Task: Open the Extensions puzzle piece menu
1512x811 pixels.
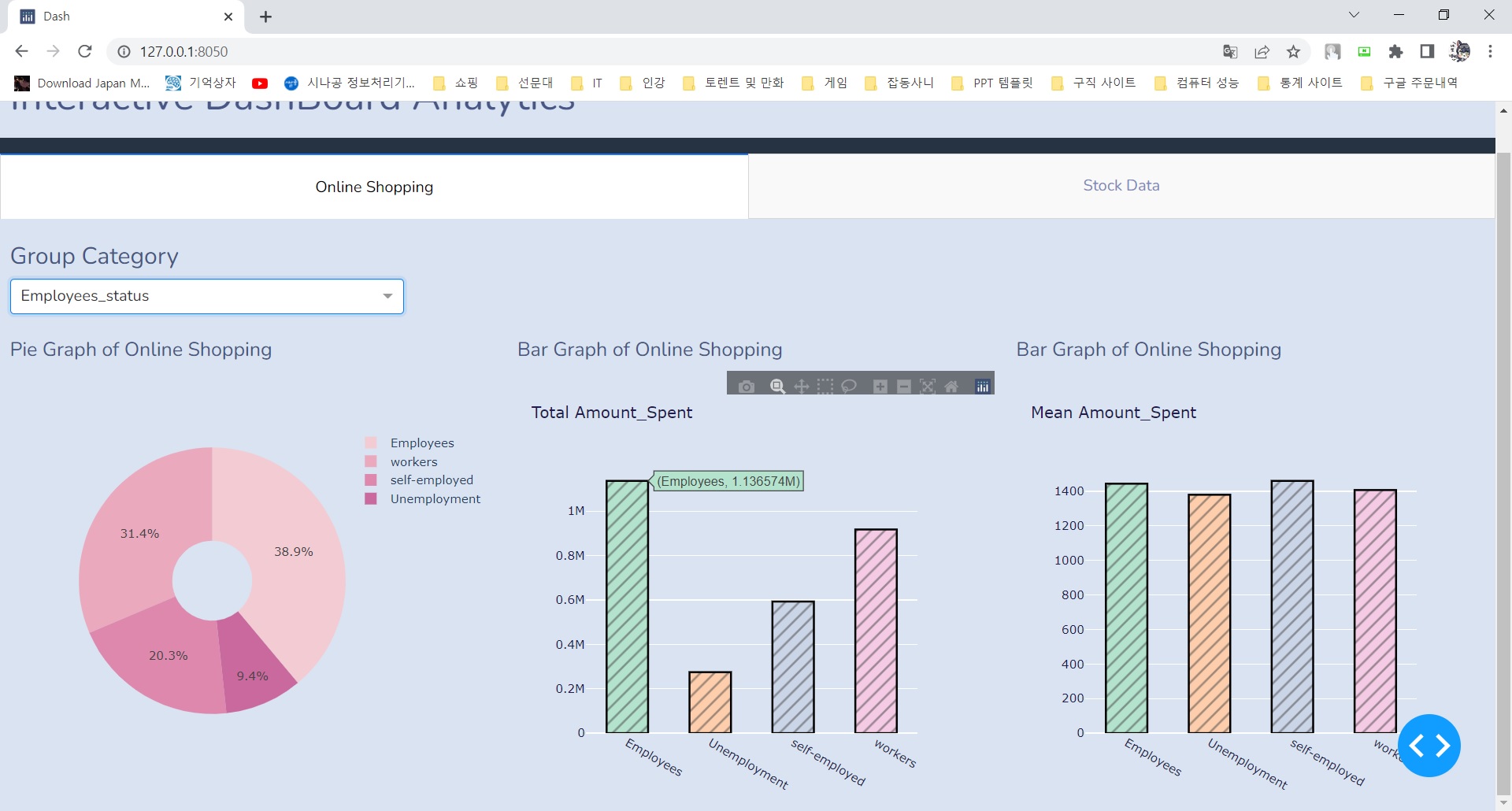Action: [x=1395, y=52]
